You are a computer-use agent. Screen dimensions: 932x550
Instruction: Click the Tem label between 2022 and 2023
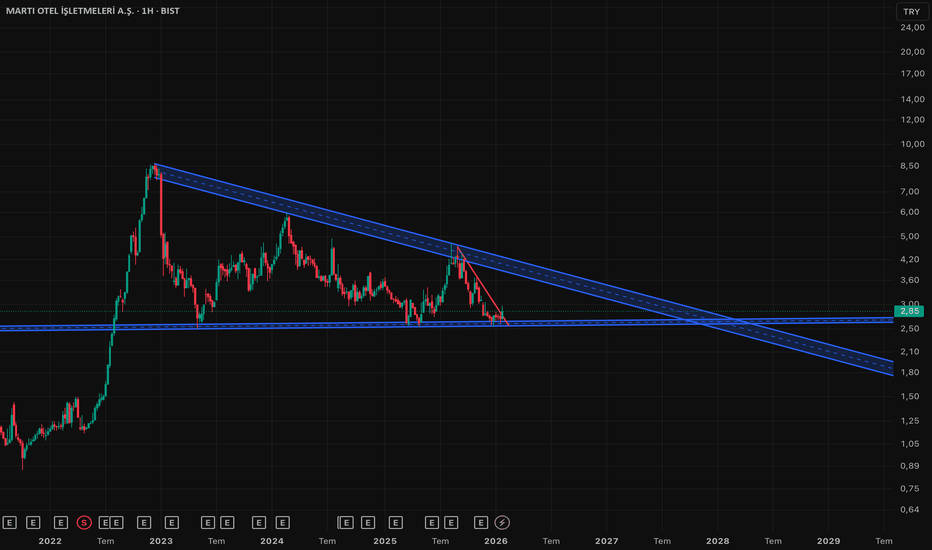tap(105, 541)
